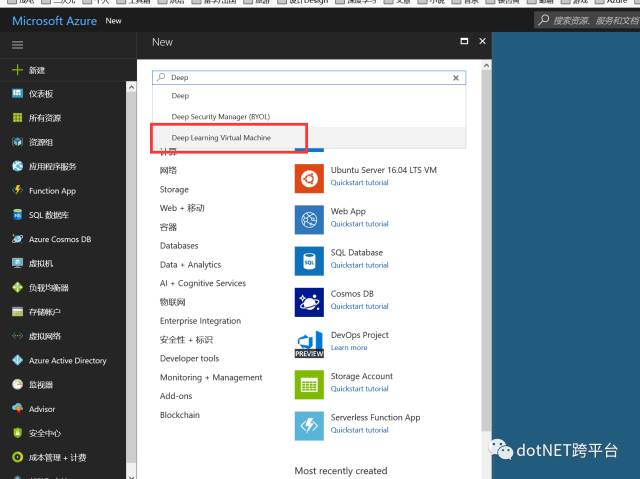Click the Cost management (成本管理 + 计费) icon
This screenshot has height=479, width=640.
[17, 457]
